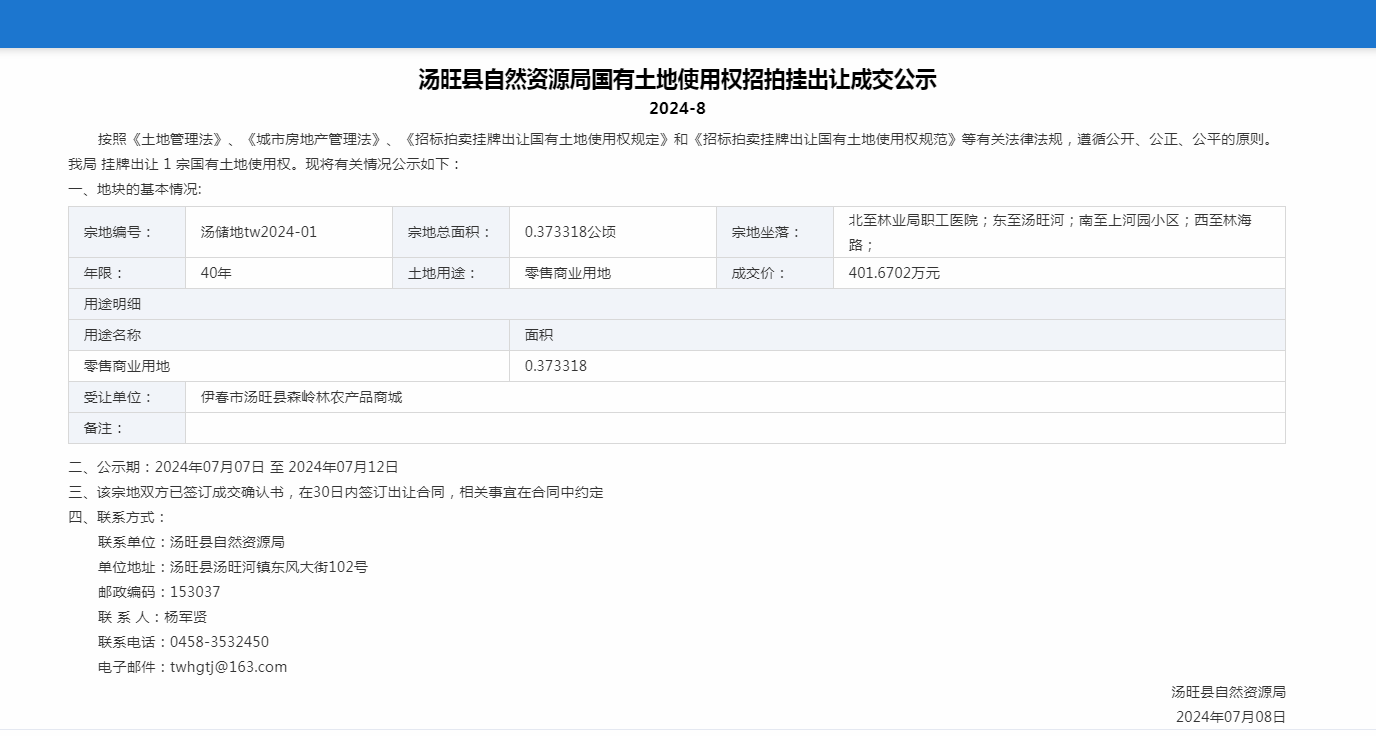Click the line starting 我局 挂牌出让 1 宗国有土地使用权

(264, 164)
